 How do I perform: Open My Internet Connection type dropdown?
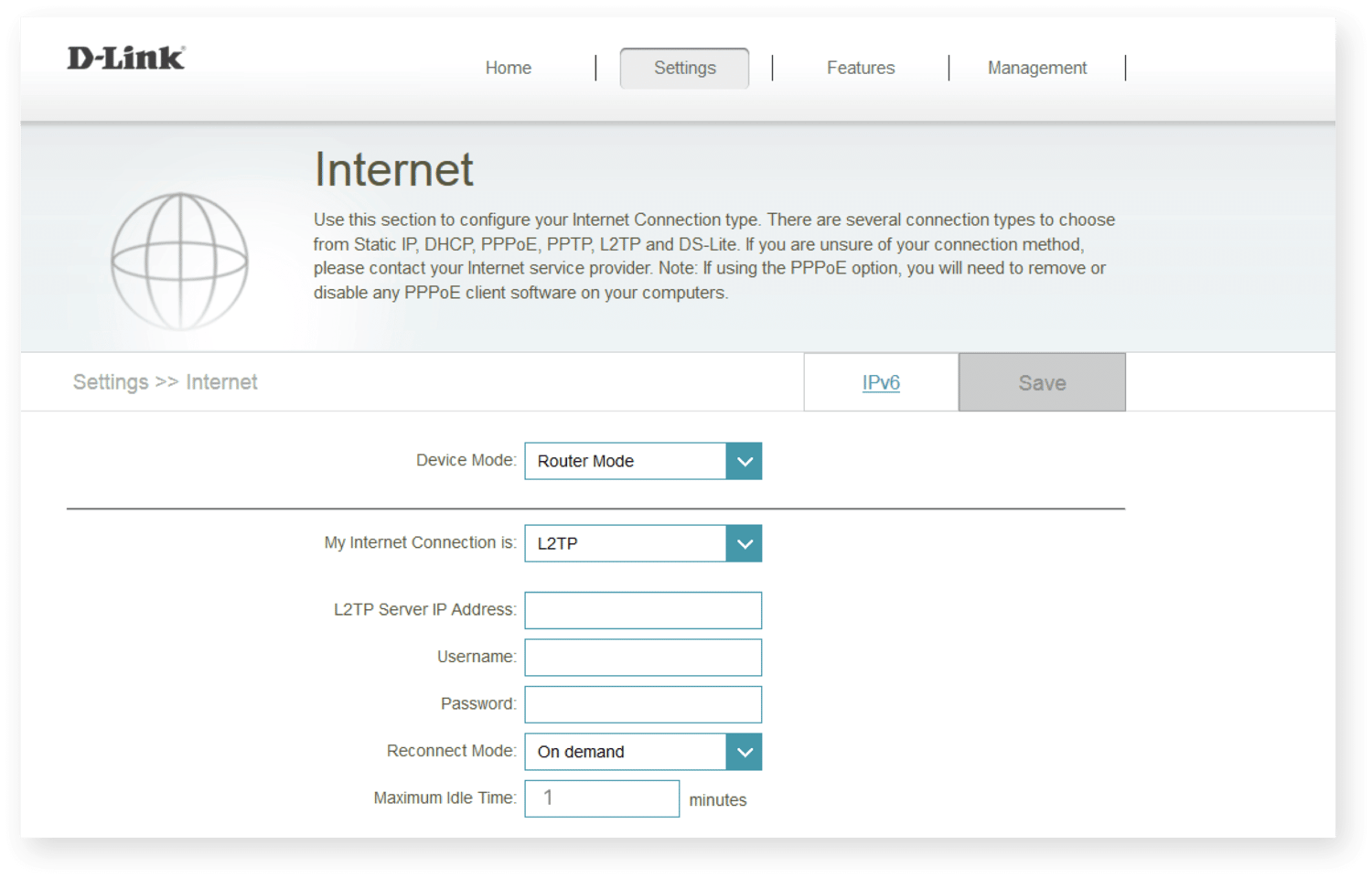point(643,543)
